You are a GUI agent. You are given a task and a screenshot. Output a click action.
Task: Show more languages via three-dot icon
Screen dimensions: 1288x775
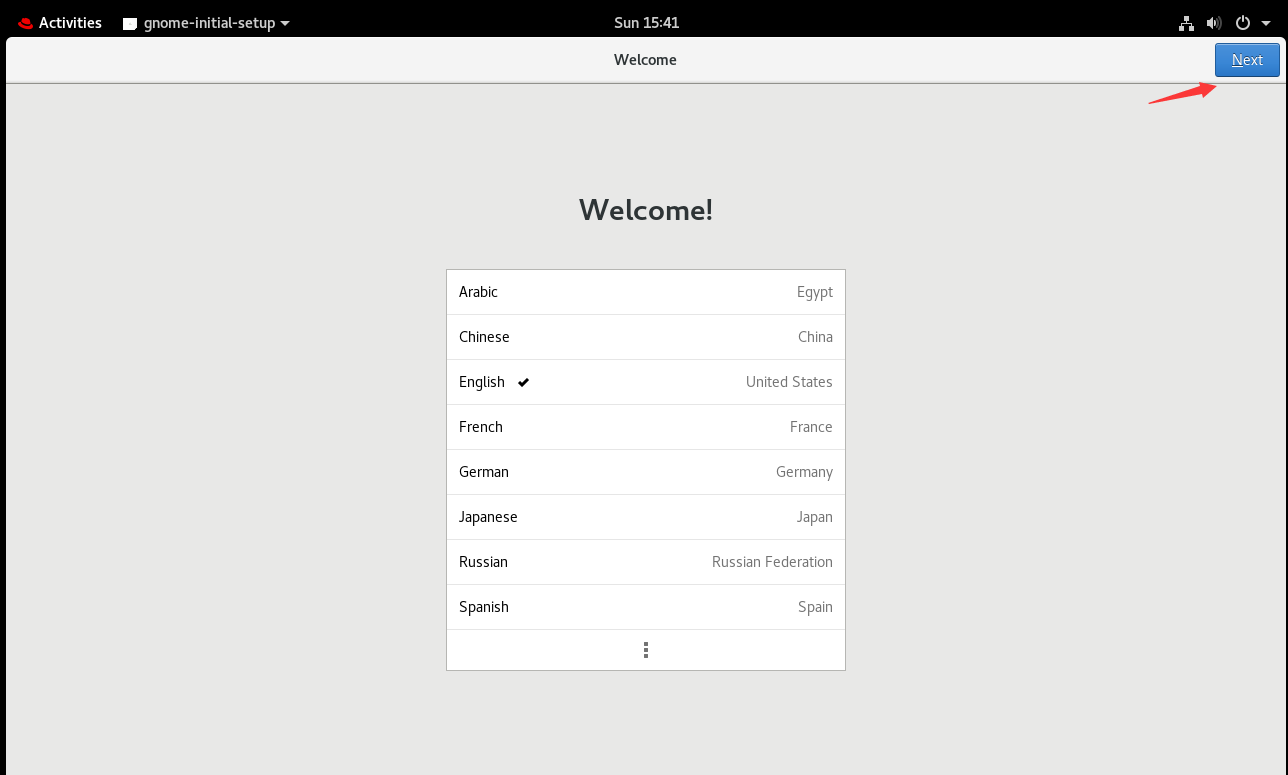click(x=646, y=650)
